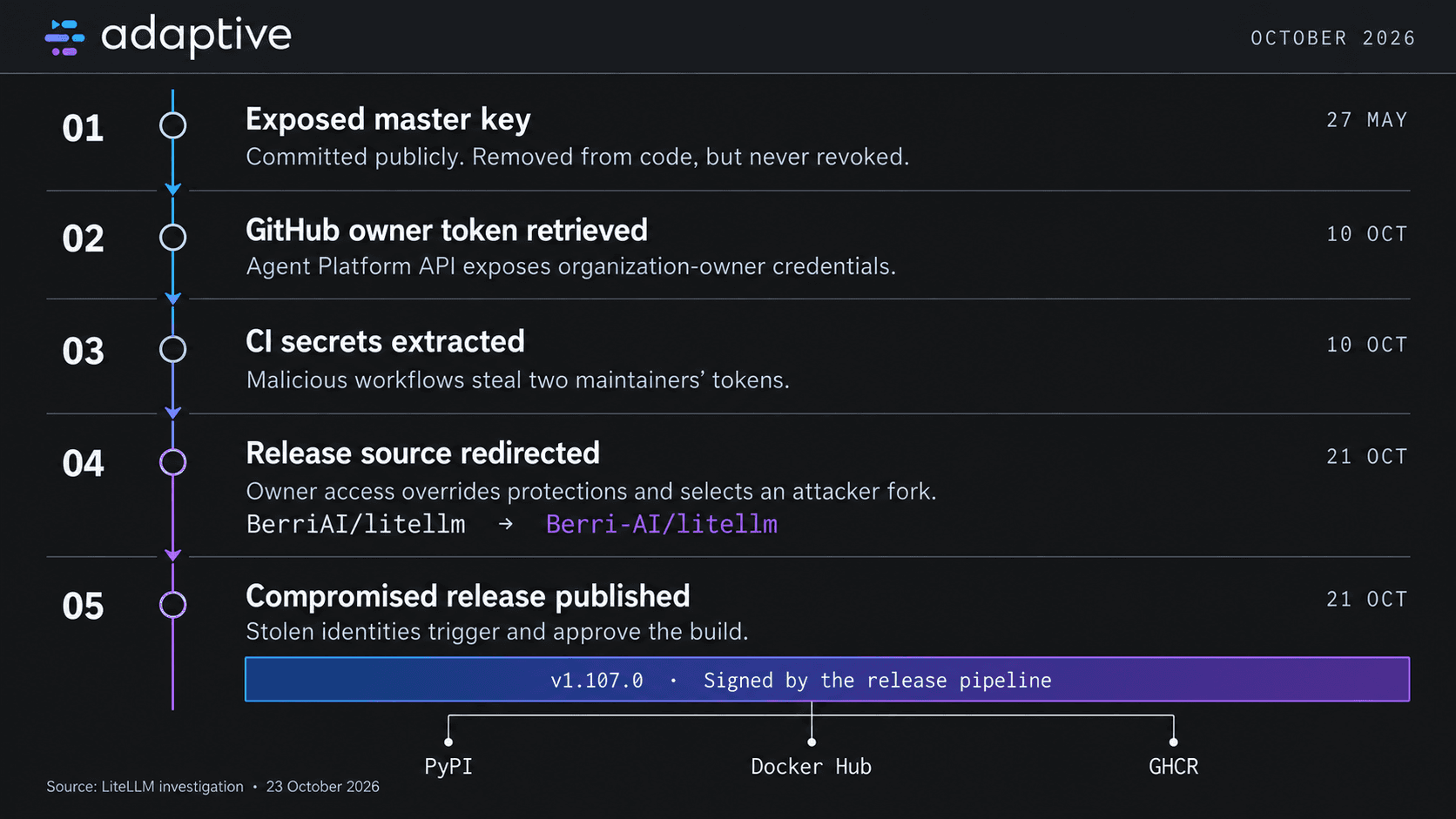Click the text 'Committed publicly. Removed from code'
Screen dimensions: 1456x819
point(472,157)
